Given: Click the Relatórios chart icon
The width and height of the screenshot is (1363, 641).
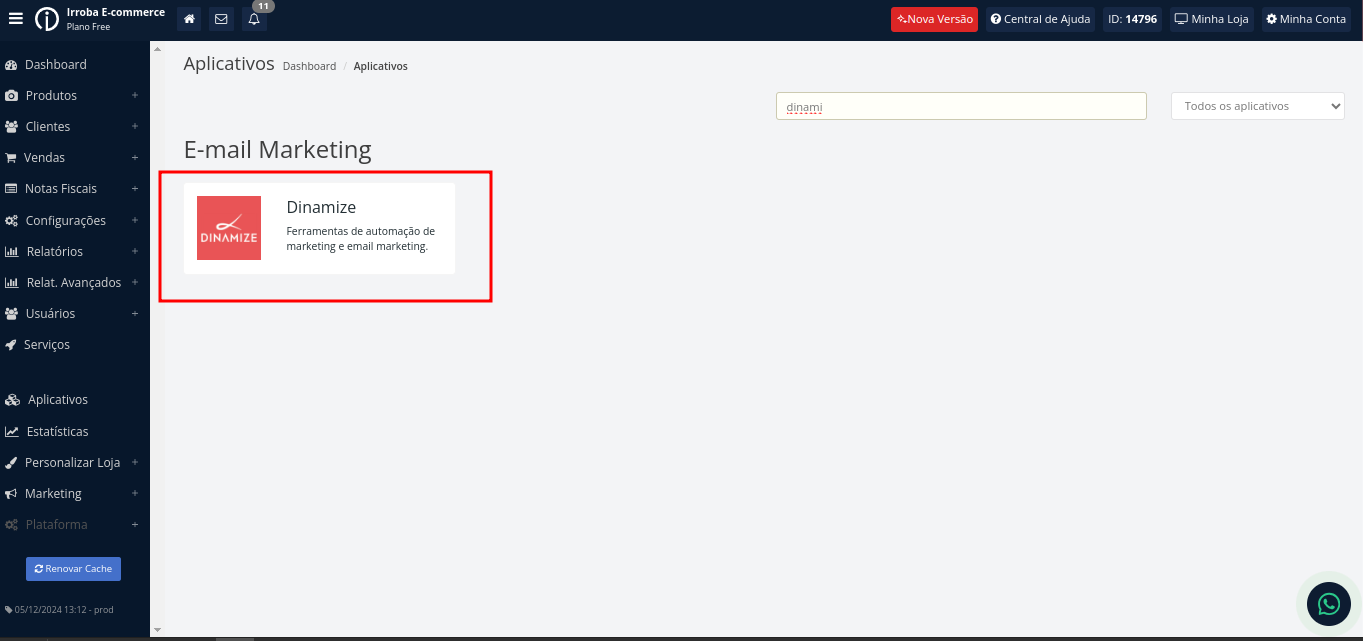Looking at the screenshot, I should (12, 252).
